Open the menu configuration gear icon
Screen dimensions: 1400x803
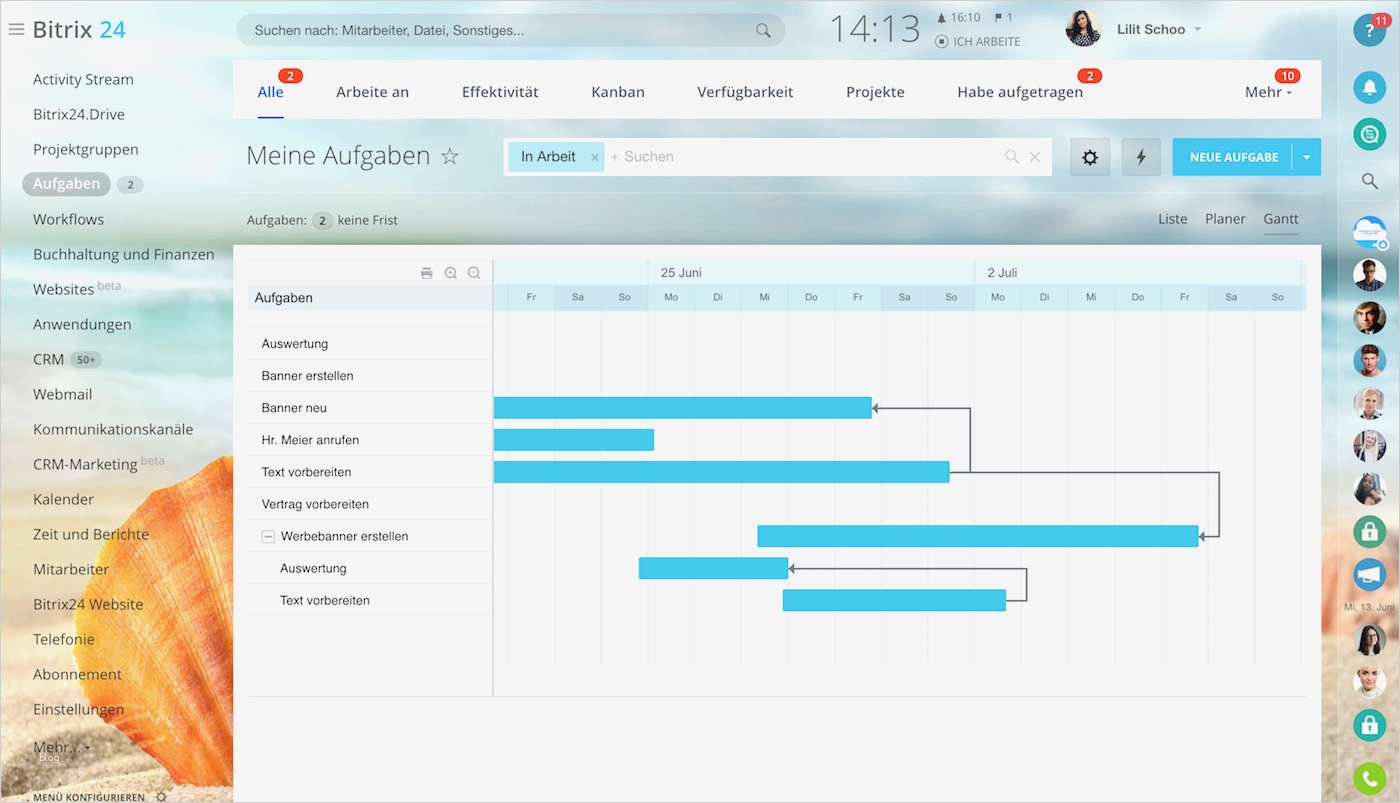[x=161, y=797]
